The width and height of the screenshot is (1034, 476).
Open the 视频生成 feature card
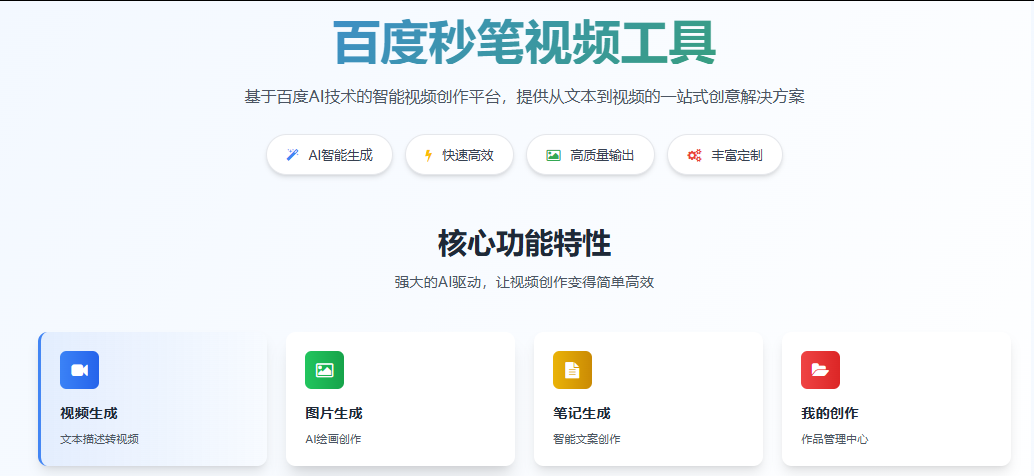coord(153,399)
